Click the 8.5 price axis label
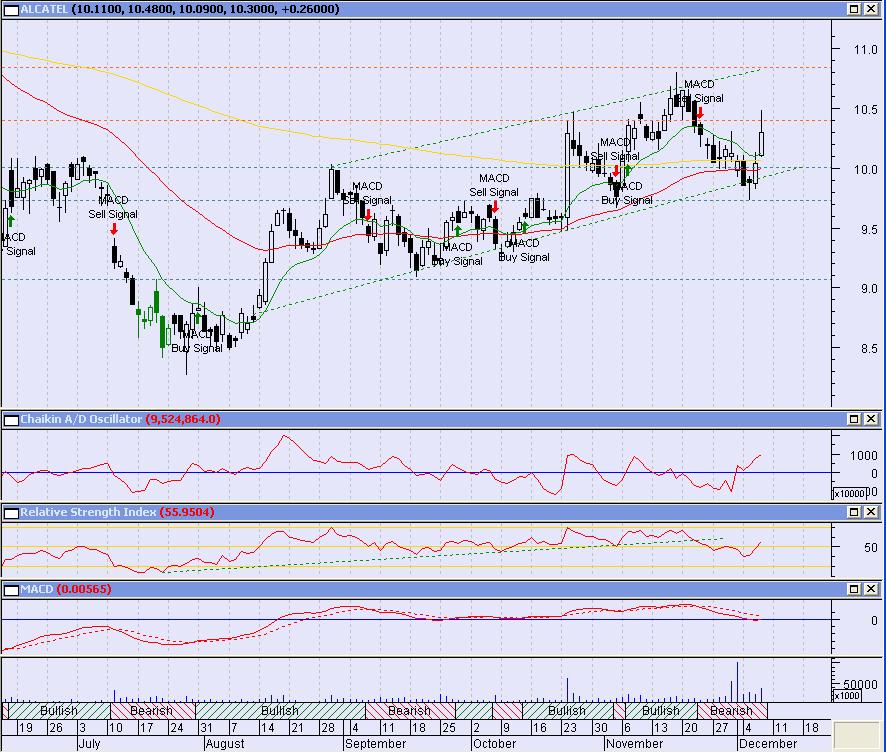 (x=868, y=349)
